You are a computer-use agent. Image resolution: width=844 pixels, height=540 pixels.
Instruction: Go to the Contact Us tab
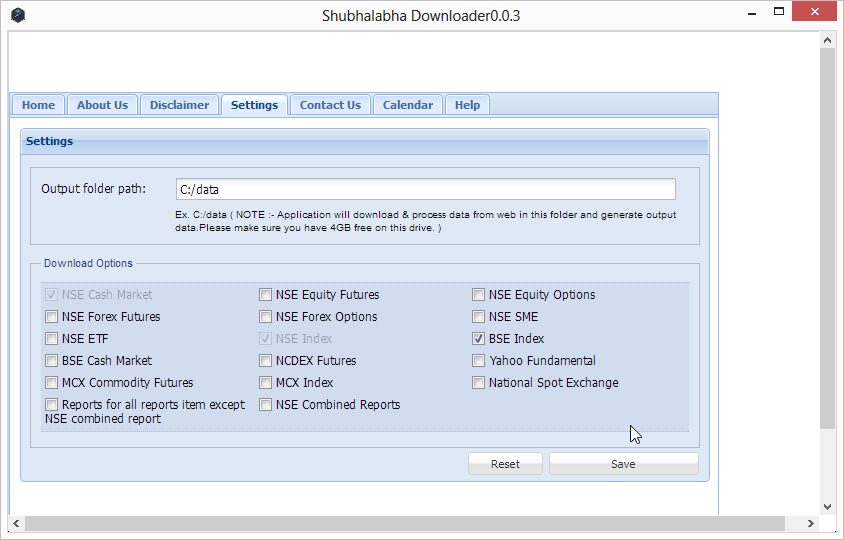[x=330, y=105]
